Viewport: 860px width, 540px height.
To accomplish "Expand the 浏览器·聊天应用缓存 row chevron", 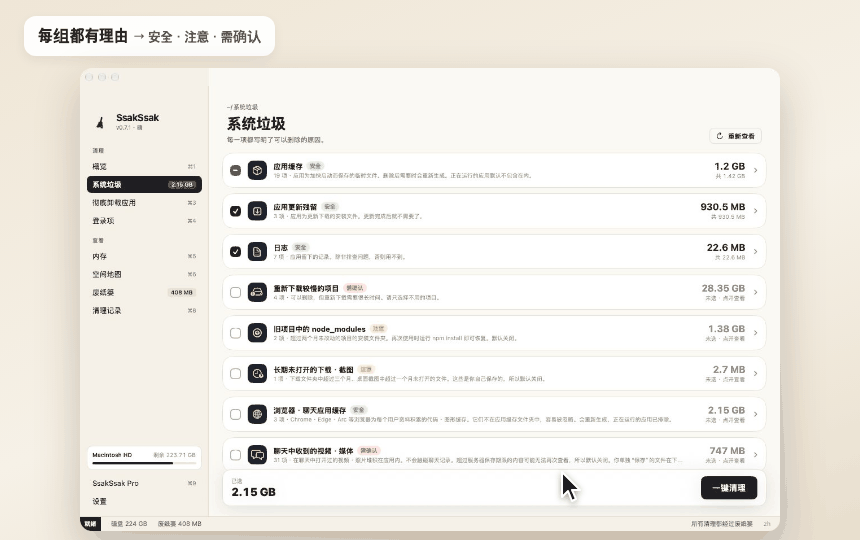I will [756, 414].
